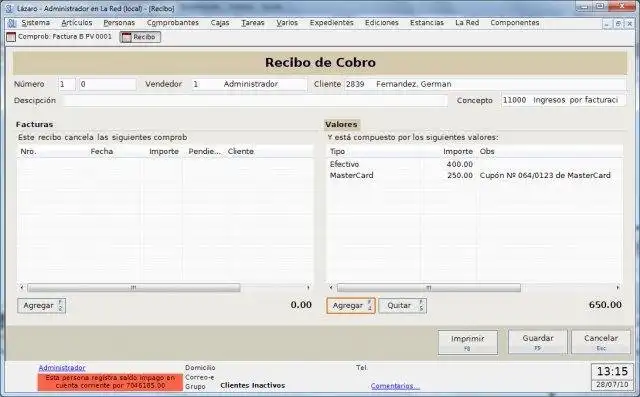
Task: Click Valores scrollbar left arrow
Action: 331,288
